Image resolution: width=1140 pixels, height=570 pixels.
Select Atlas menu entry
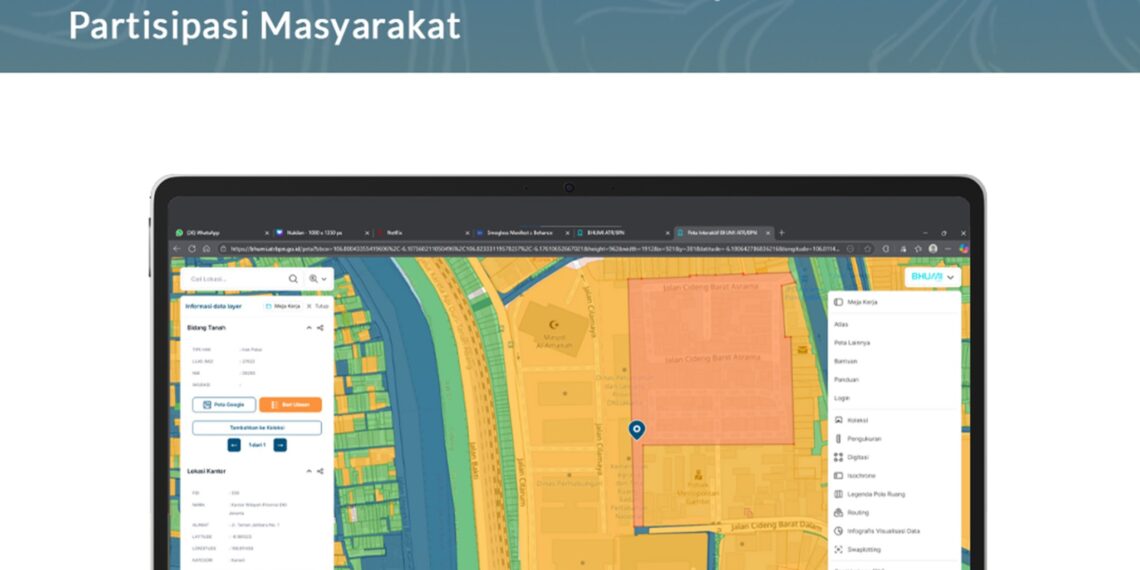[841, 324]
